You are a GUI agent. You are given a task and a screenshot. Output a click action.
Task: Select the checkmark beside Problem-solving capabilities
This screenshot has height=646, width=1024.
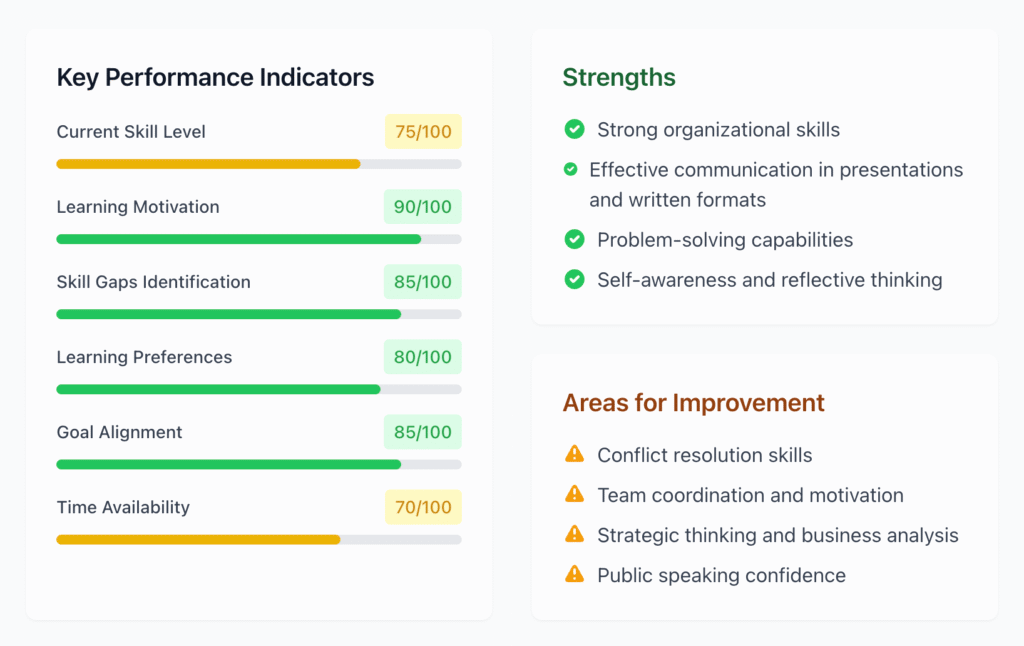(x=574, y=240)
